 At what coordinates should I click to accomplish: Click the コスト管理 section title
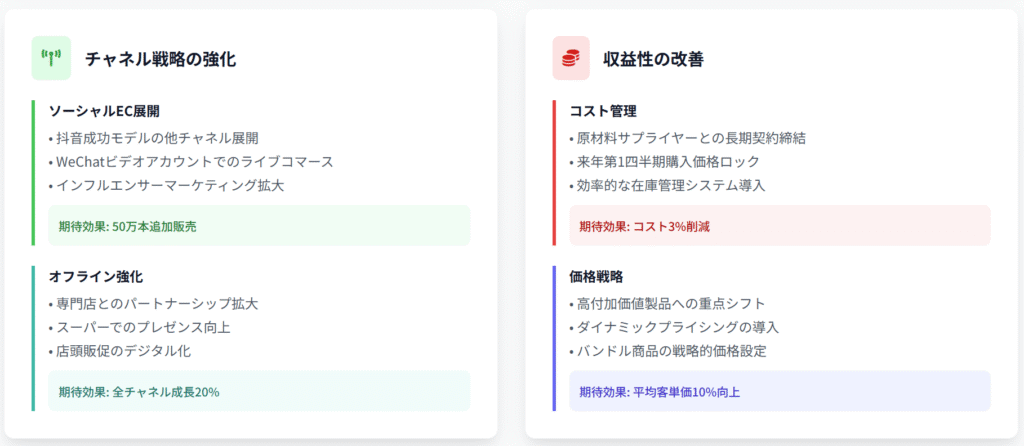coord(603,111)
